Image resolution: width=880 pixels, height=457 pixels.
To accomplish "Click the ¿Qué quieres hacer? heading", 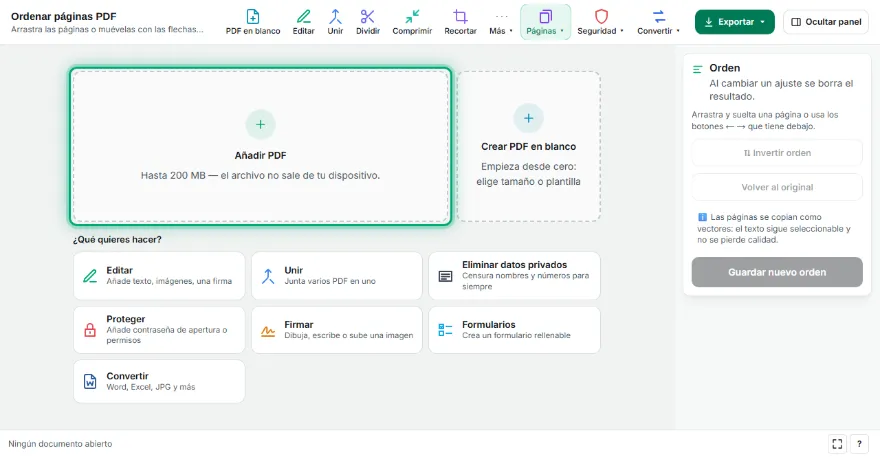I will pos(117,240).
